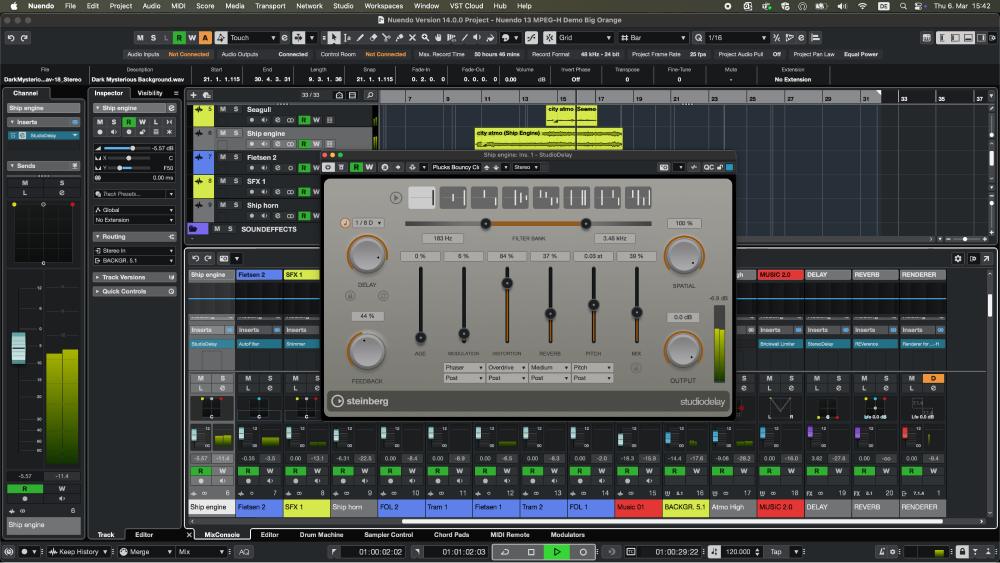Click the Tap tempo button
Screen dimensions: 1000x563
click(775, 552)
